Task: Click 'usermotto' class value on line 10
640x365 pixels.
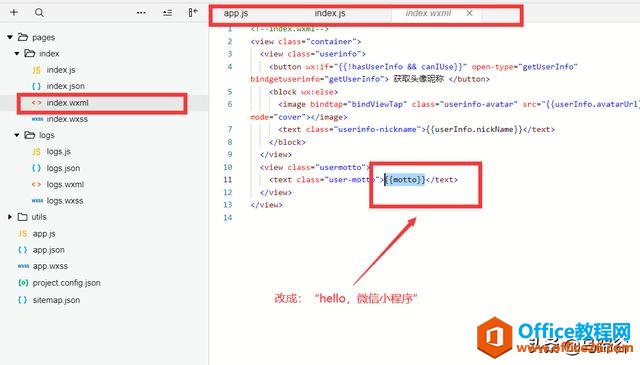Action: click(x=341, y=167)
